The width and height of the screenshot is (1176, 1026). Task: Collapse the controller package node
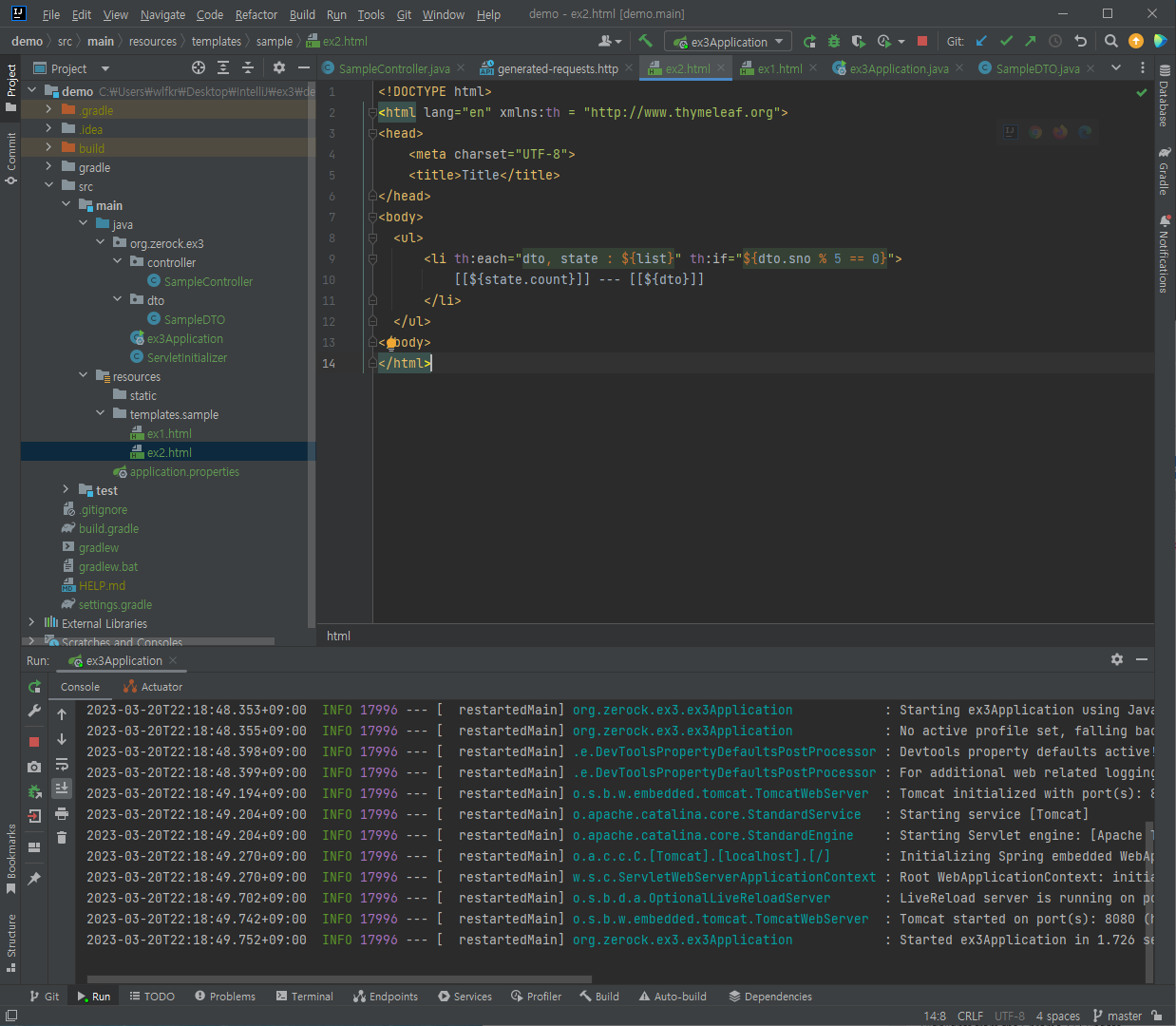[117, 262]
